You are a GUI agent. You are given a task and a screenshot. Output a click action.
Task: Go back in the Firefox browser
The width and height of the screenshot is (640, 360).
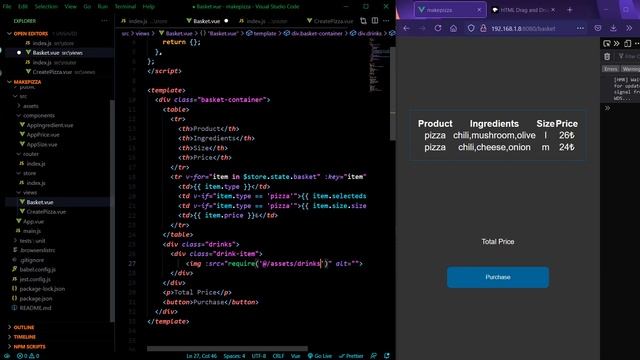(x=407, y=28)
